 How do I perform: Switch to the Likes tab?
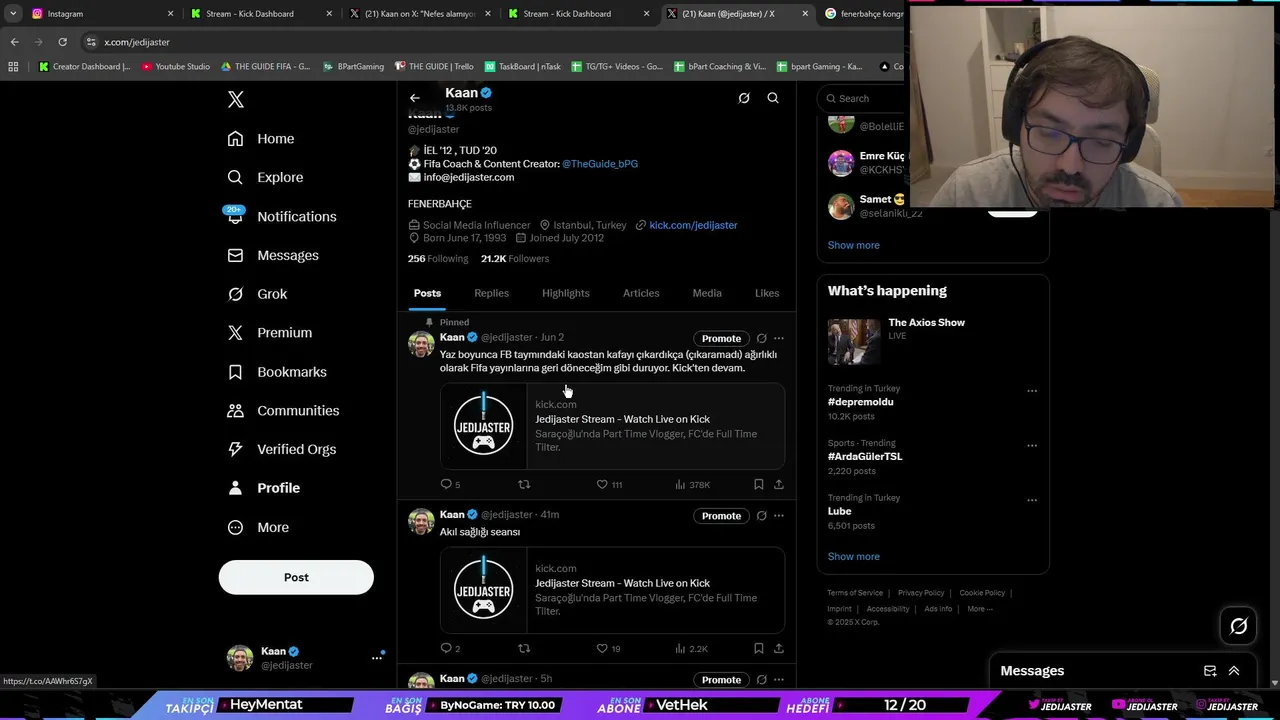(767, 293)
